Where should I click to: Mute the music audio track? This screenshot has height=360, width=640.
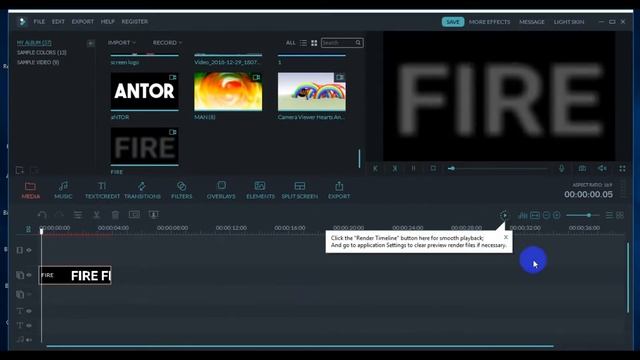coord(29,340)
